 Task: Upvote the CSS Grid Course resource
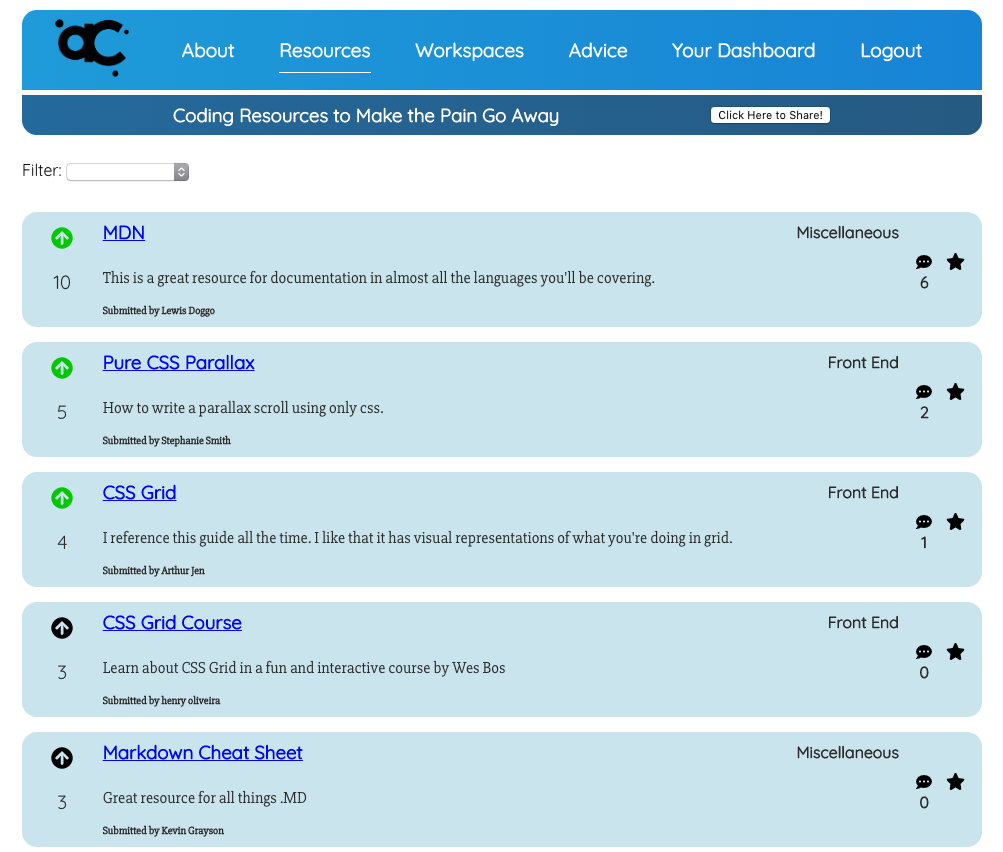62,628
